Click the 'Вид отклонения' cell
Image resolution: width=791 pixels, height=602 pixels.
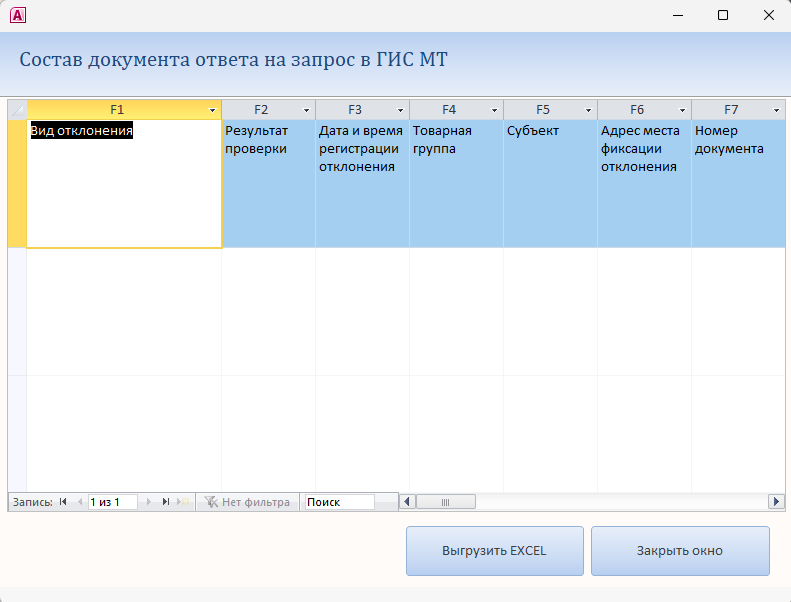click(x=124, y=184)
